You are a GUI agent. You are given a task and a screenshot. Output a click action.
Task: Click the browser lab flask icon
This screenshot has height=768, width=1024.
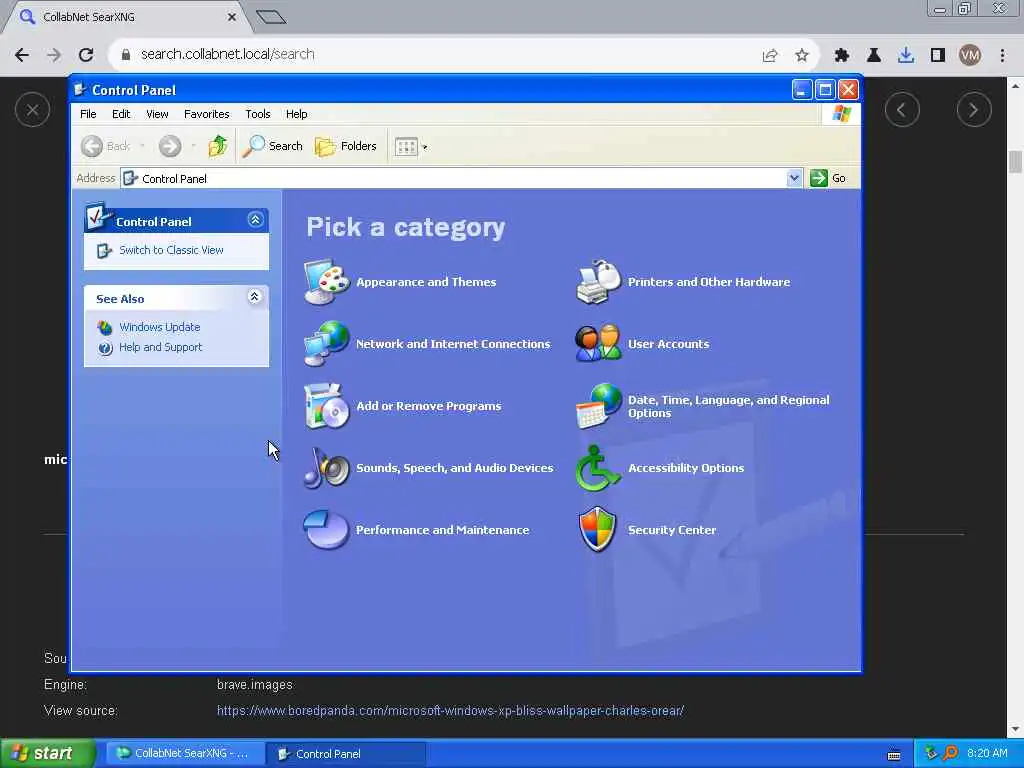click(x=874, y=56)
